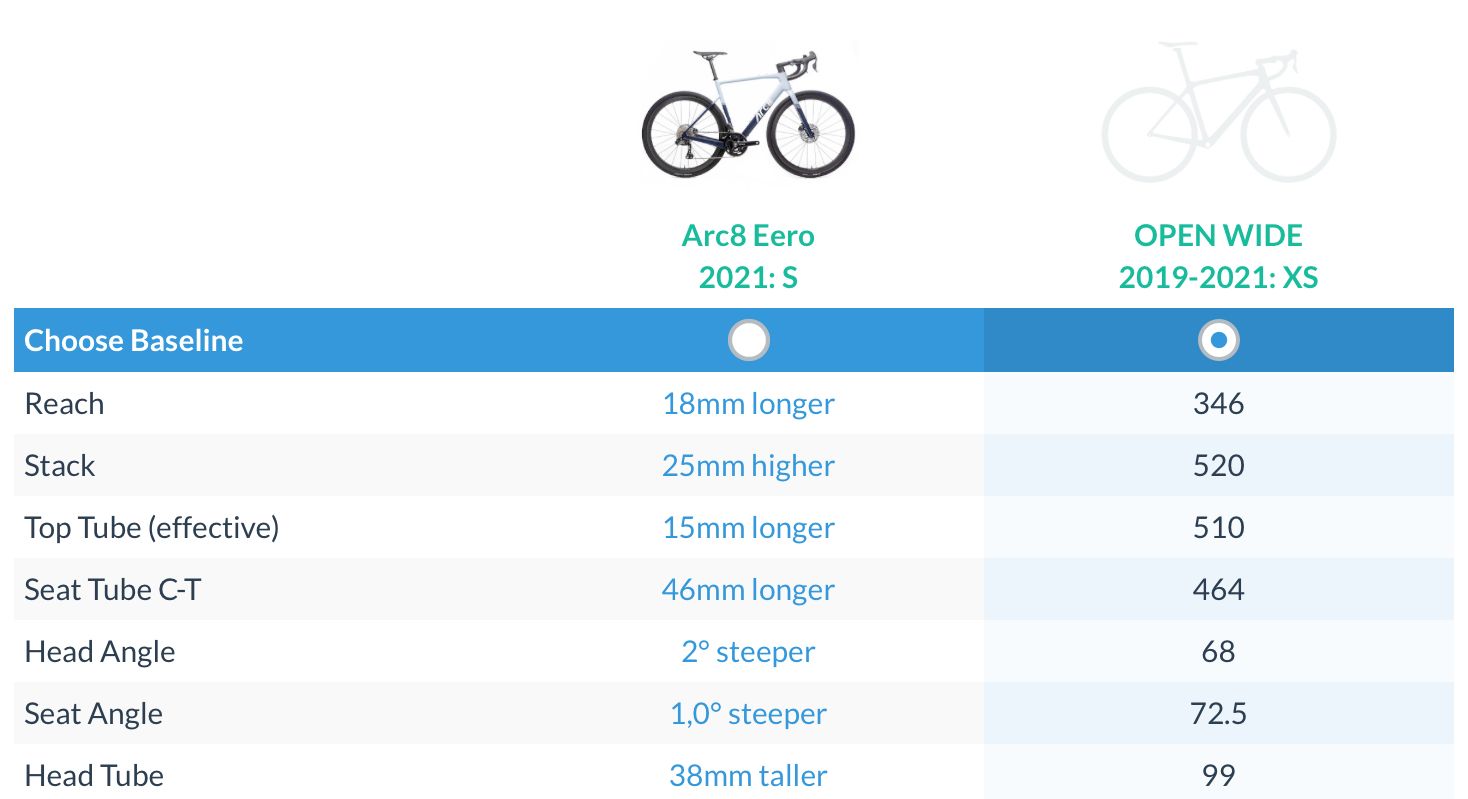Click the 38mm taller head tube value

point(748,776)
